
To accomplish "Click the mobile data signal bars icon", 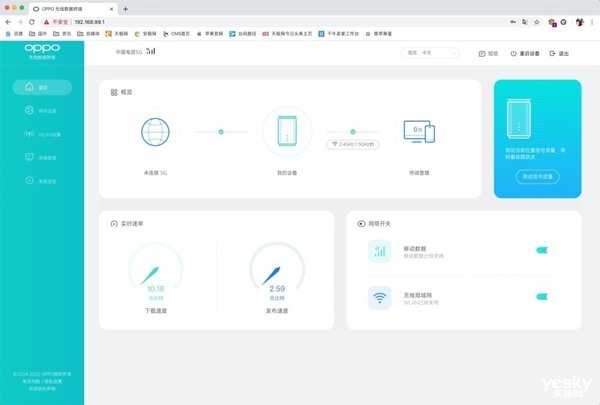I will (380, 251).
